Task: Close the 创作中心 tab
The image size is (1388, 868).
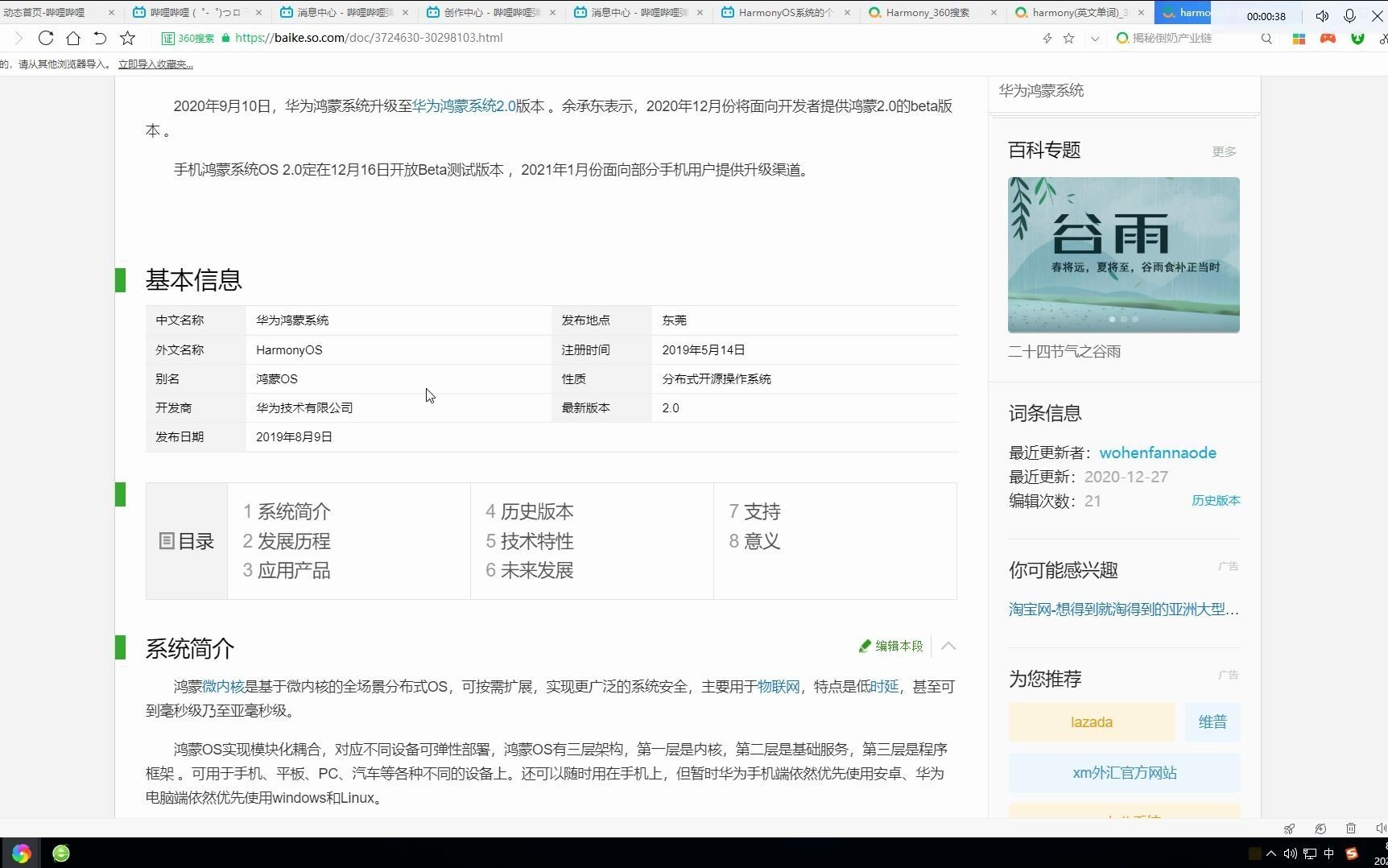Action: 552,13
